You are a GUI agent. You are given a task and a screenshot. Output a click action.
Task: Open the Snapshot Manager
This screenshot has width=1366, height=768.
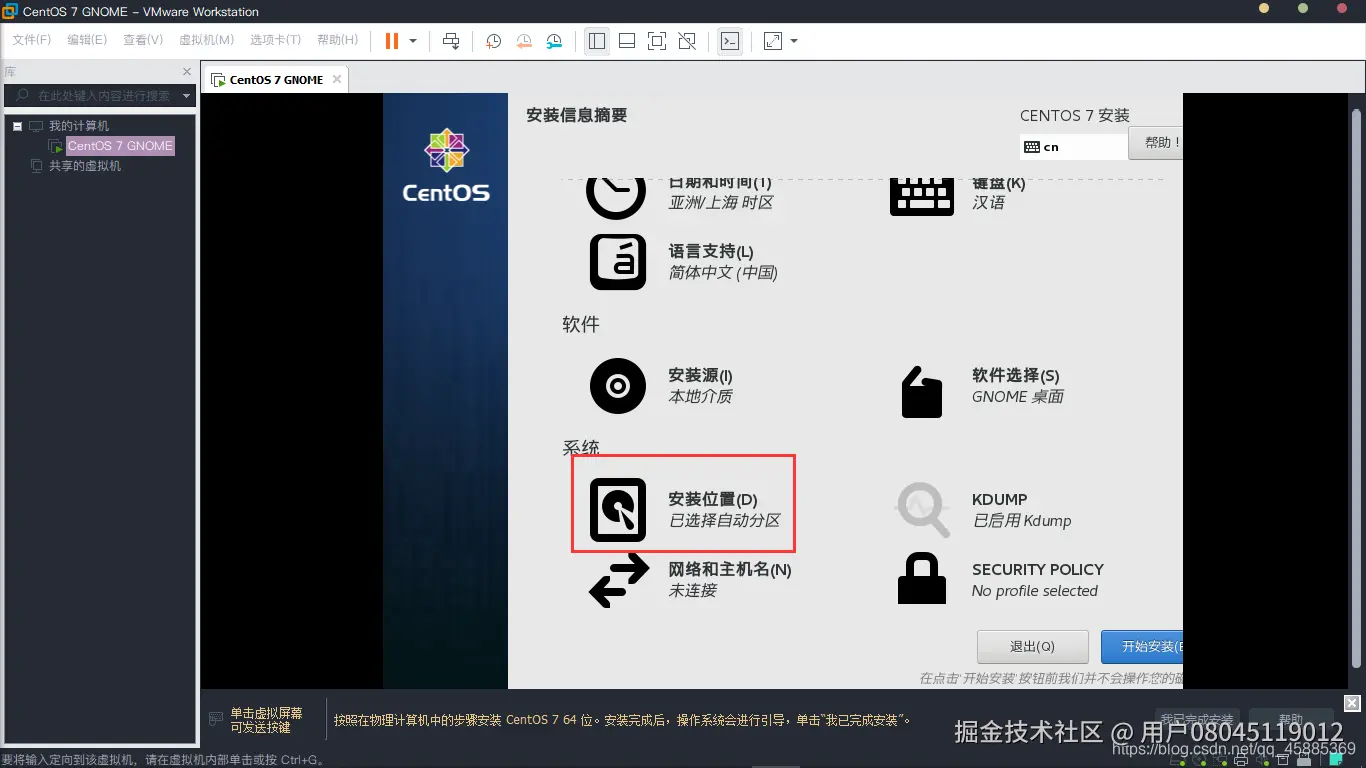pyautogui.click(x=554, y=41)
